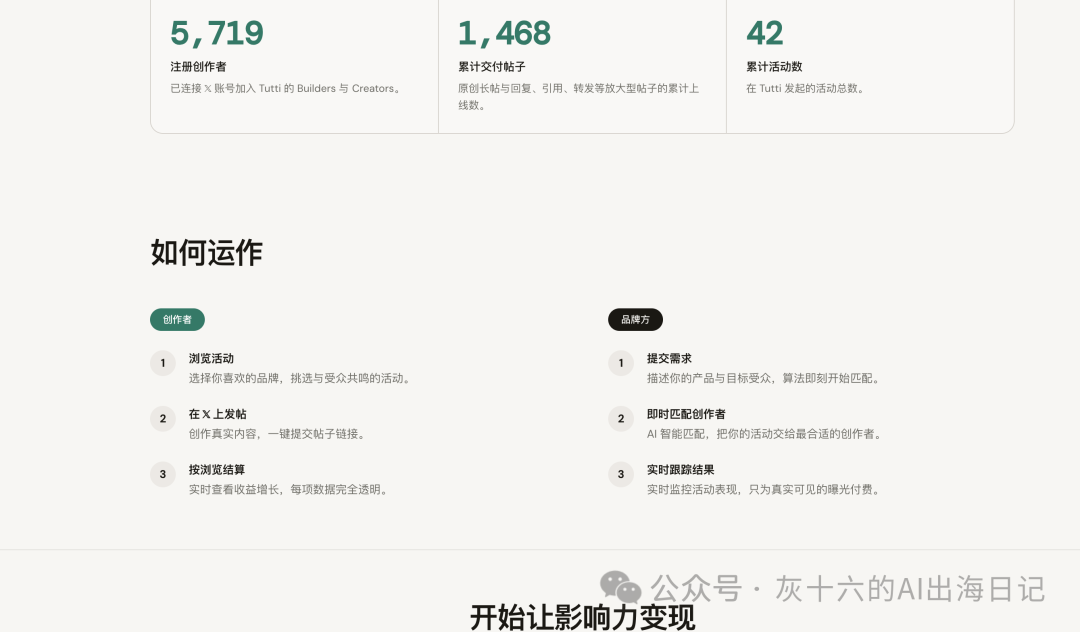Click the 在 X 上发帖 step title
The image size is (1080, 632).
click(x=218, y=414)
